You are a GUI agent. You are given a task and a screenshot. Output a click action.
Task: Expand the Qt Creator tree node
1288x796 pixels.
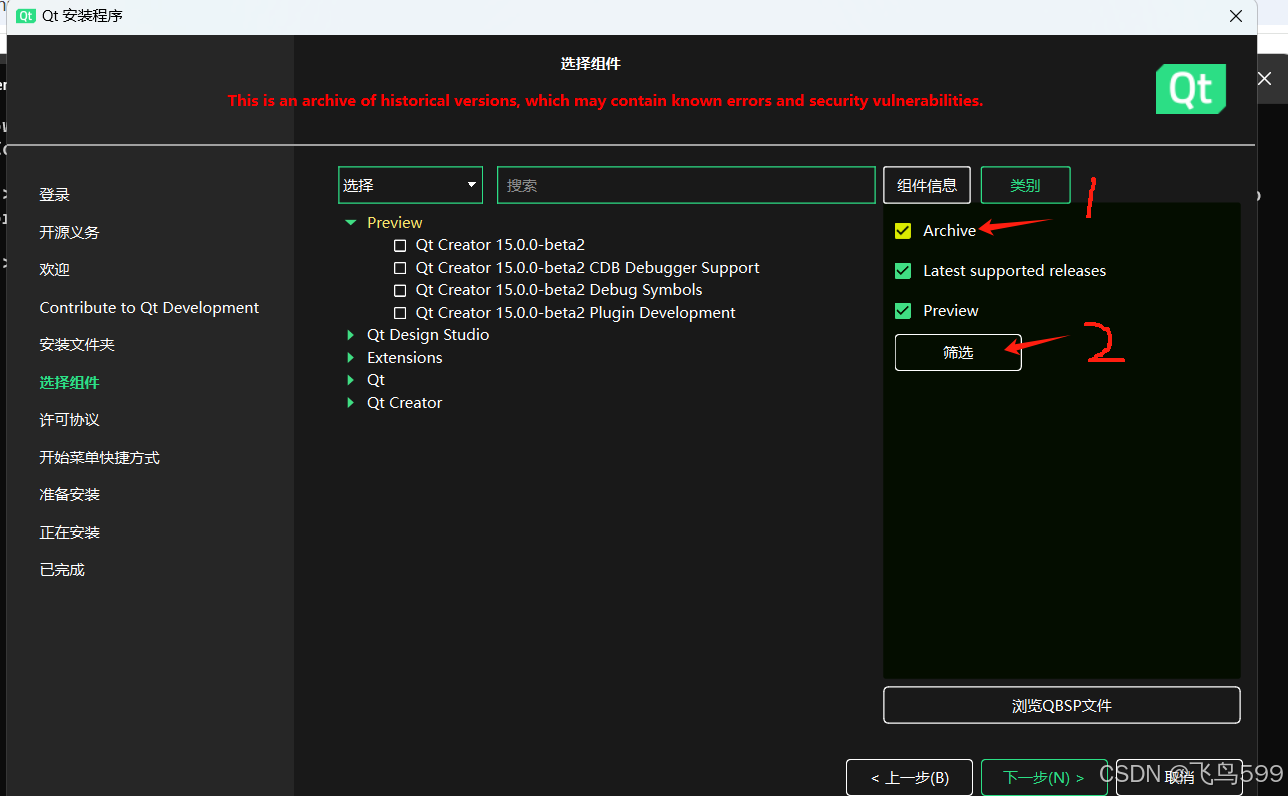[x=350, y=403]
